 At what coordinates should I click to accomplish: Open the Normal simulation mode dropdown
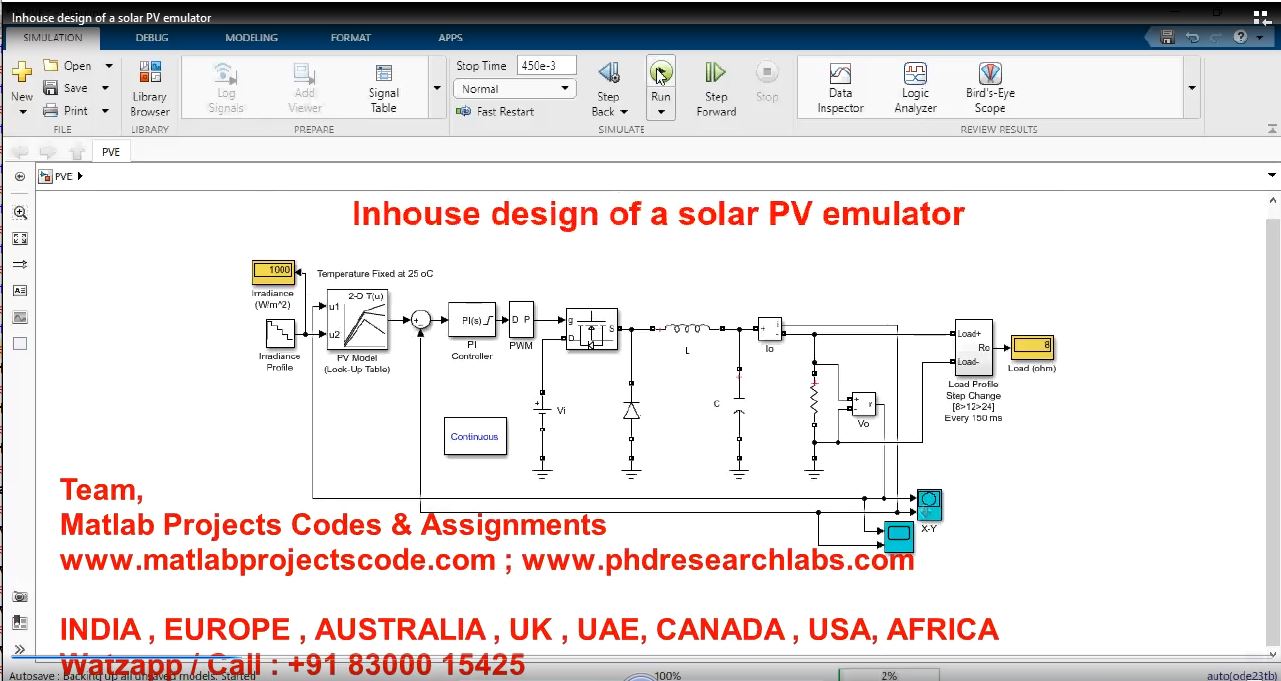pyautogui.click(x=515, y=89)
